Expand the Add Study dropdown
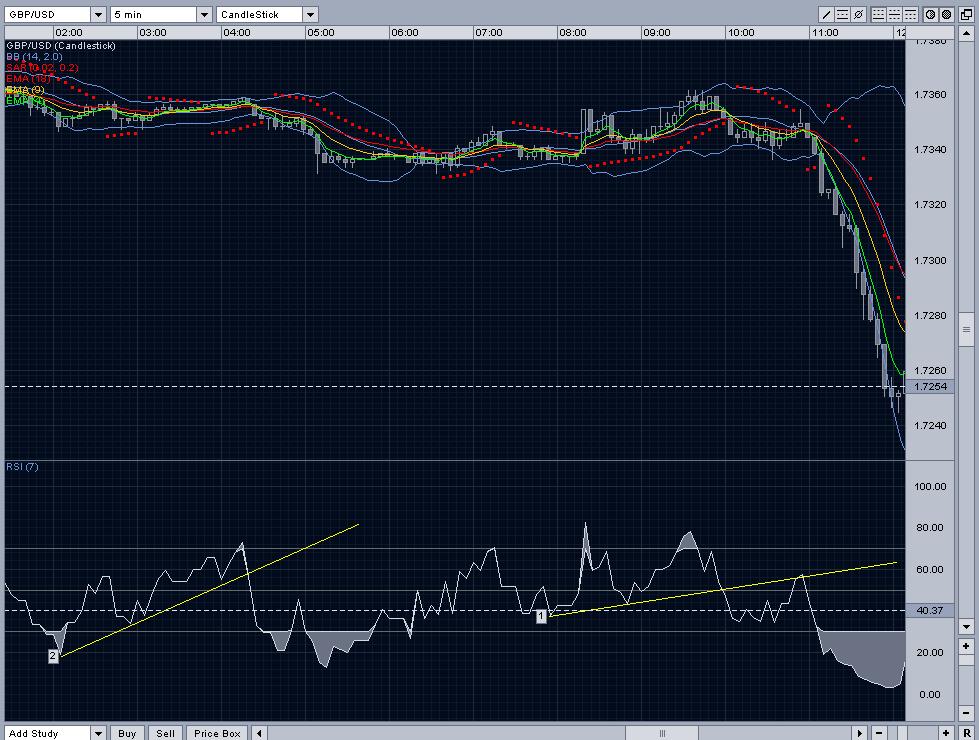The height and width of the screenshot is (740, 979). 98,733
